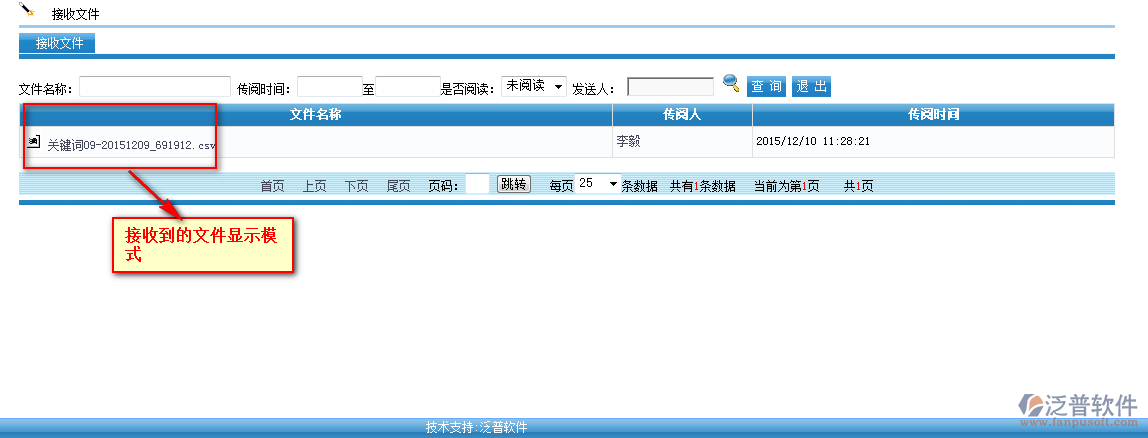1148x438 pixels.
Task: Open the 每页 25 rows dropdown
Action: [597, 184]
